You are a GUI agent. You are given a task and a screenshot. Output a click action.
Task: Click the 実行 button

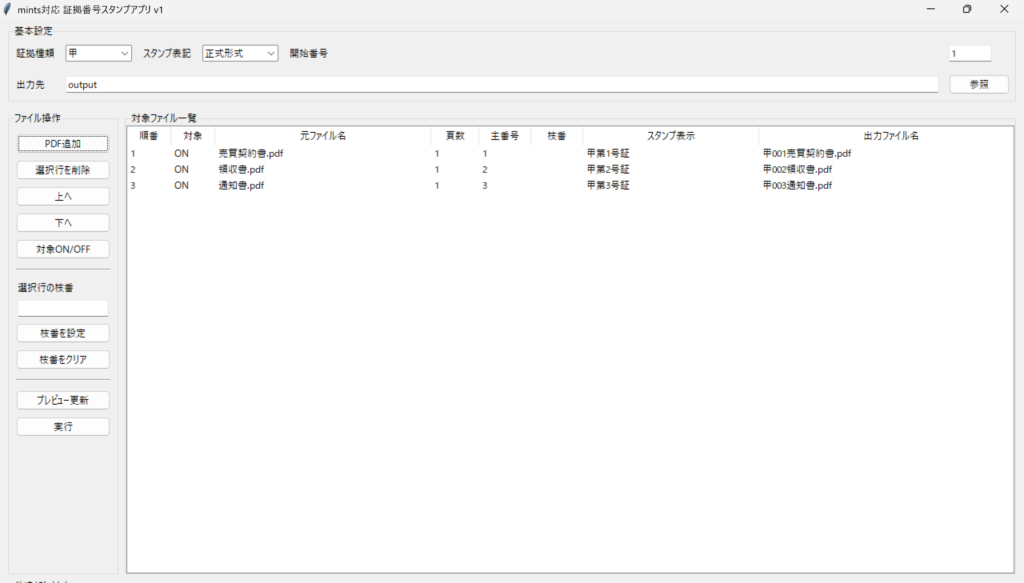pos(63,427)
